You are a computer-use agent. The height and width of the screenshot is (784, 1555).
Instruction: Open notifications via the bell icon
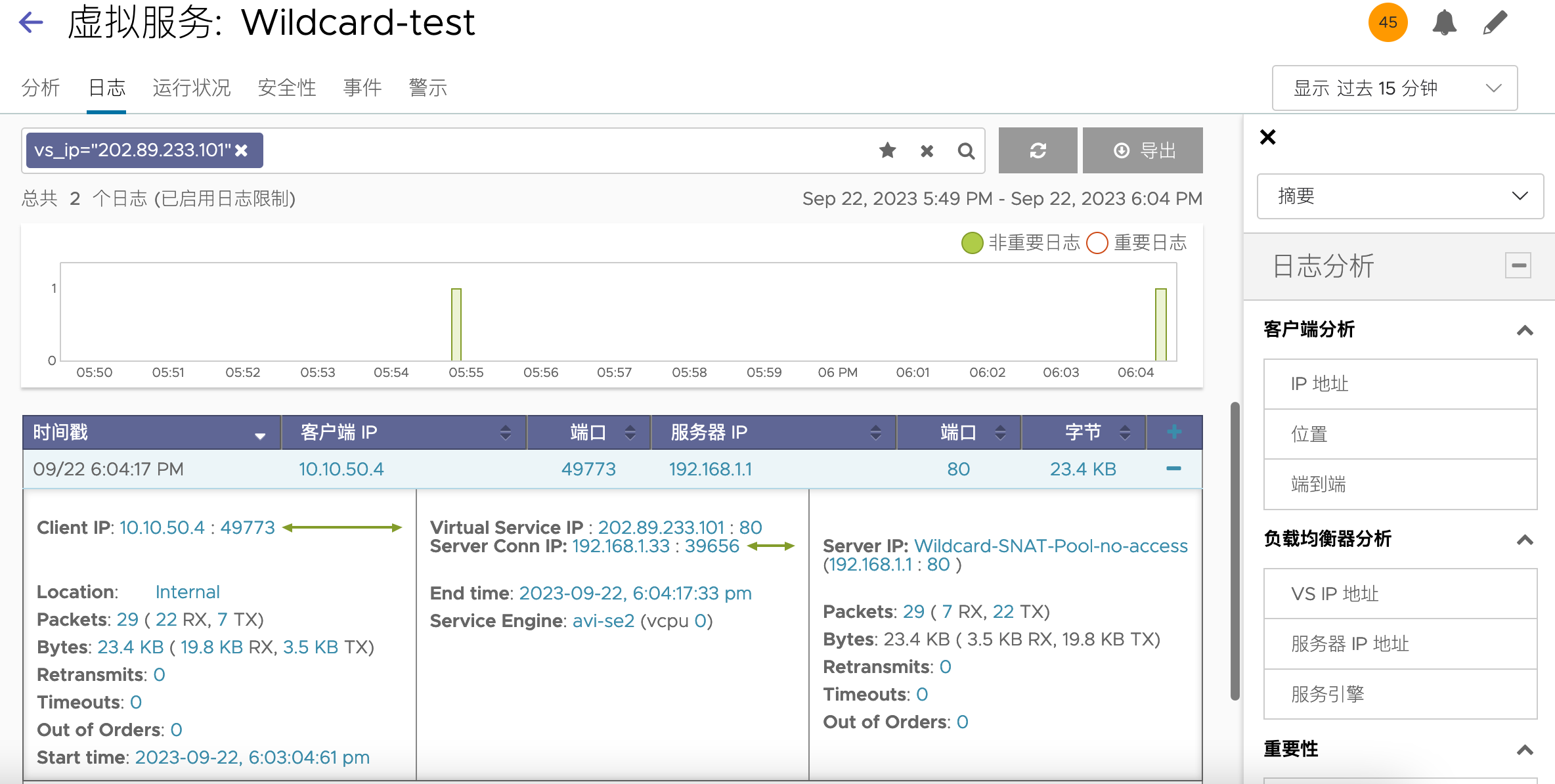(x=1444, y=22)
